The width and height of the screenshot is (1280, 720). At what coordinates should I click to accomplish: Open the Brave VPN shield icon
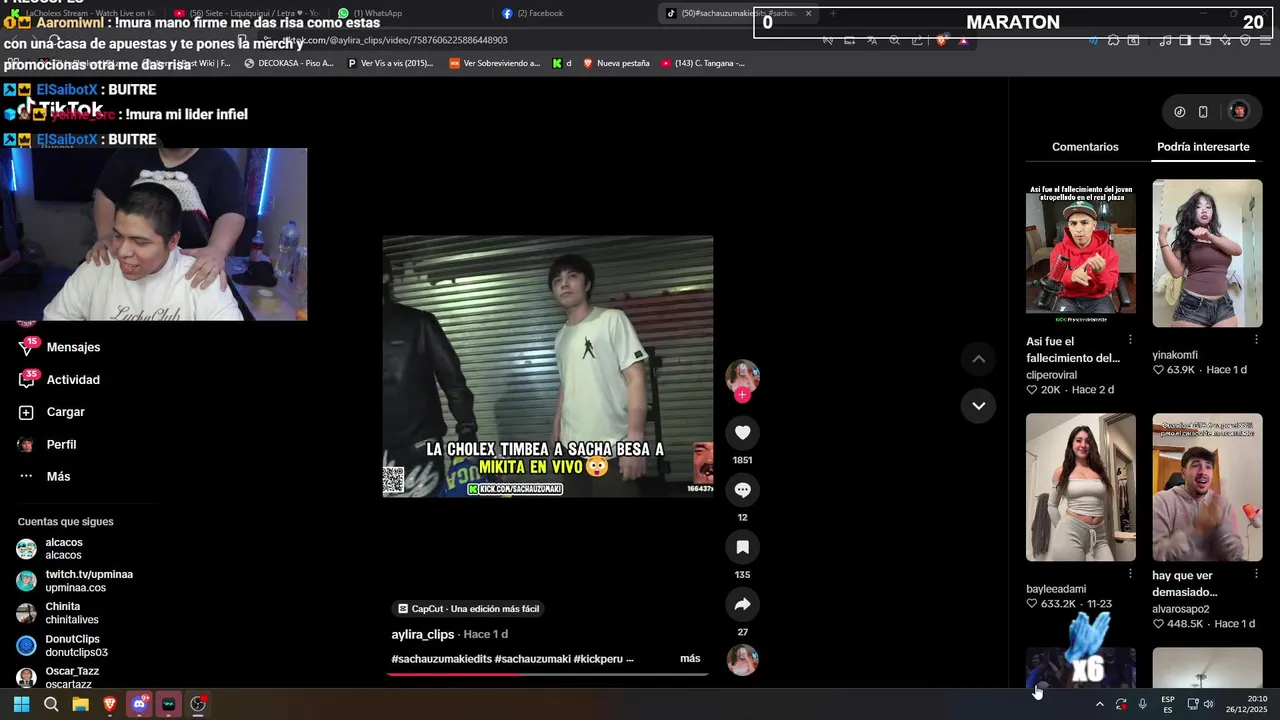[x=1245, y=40]
